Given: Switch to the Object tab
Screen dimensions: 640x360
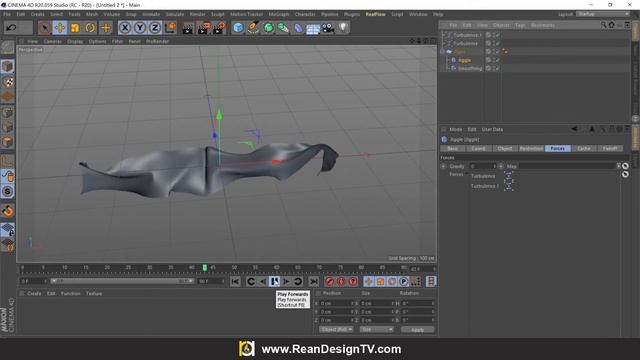Looking at the screenshot, I should pyautogui.click(x=505, y=149).
